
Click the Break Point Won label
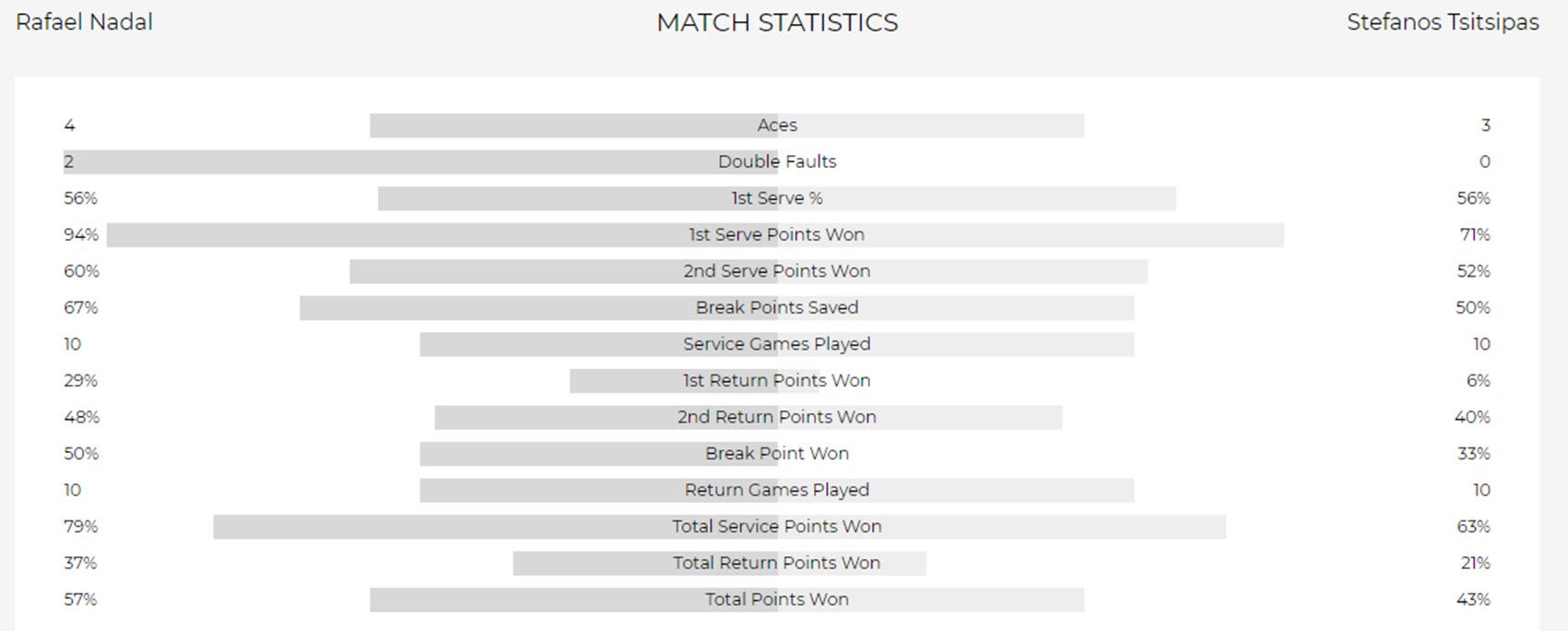[x=777, y=453]
